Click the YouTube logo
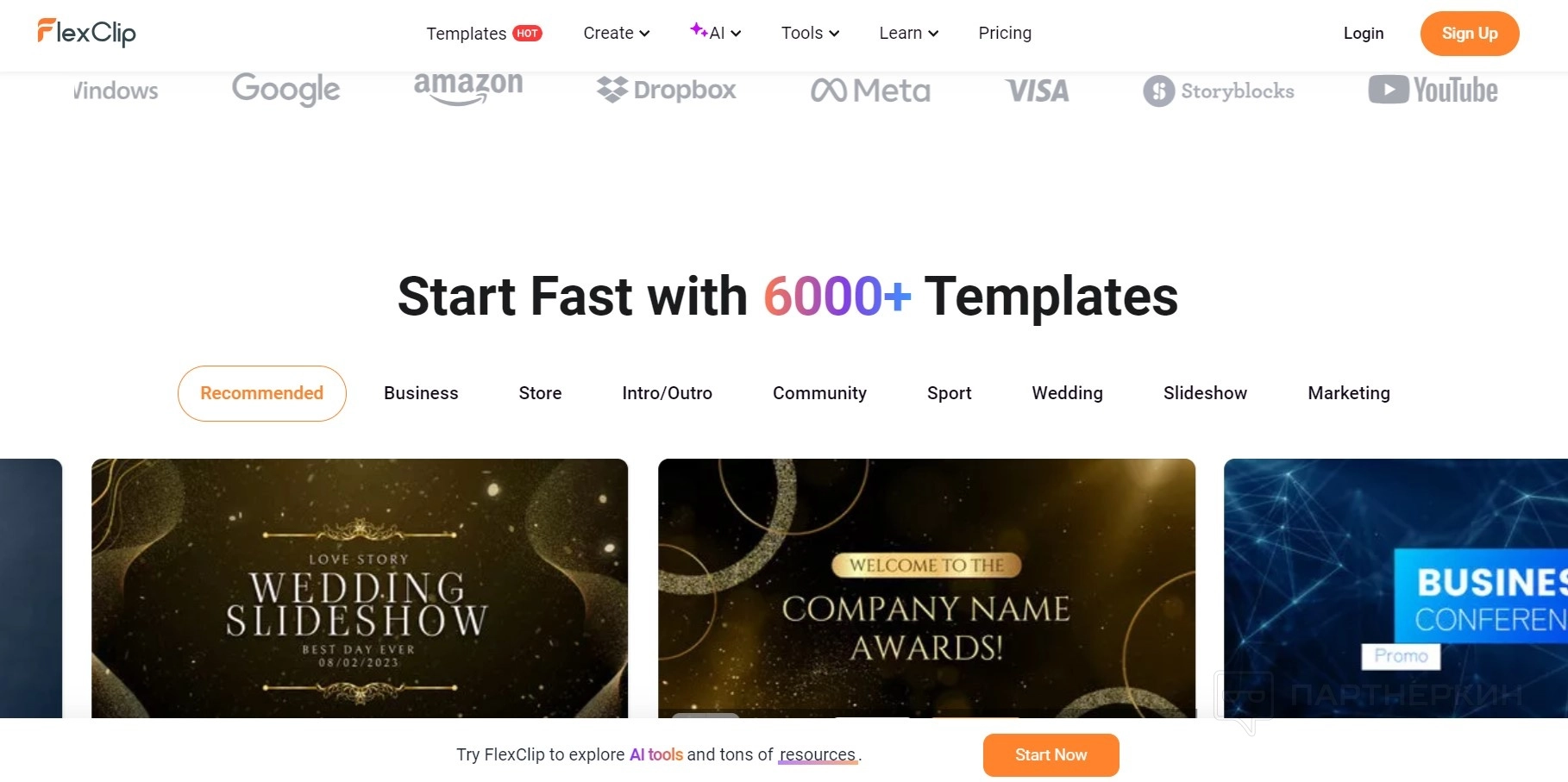Image resolution: width=1568 pixels, height=782 pixels. [x=1433, y=90]
